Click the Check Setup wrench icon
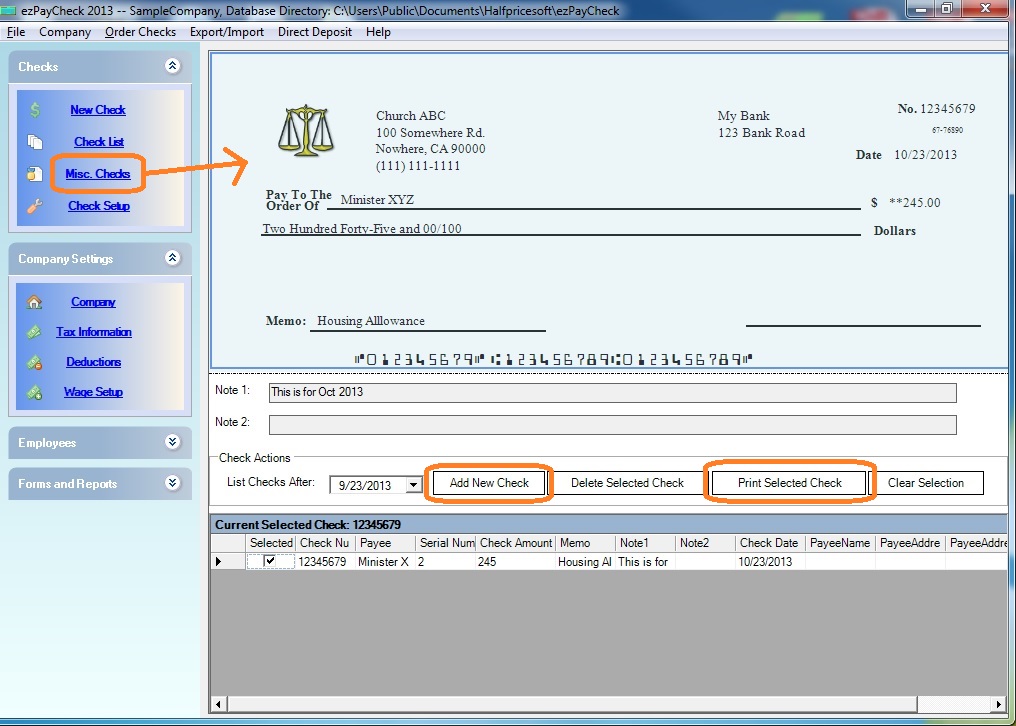The height and width of the screenshot is (726, 1016). [x=35, y=206]
